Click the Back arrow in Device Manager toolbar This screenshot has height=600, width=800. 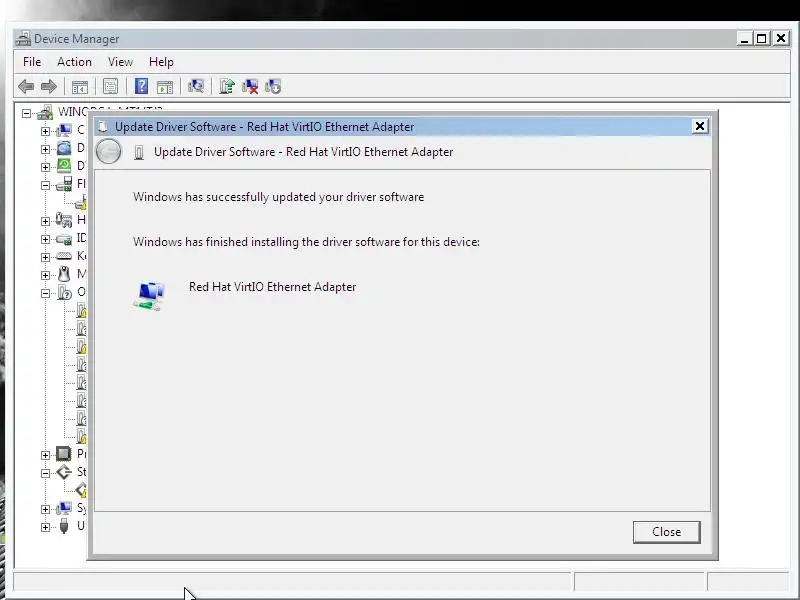pyautogui.click(x=26, y=86)
